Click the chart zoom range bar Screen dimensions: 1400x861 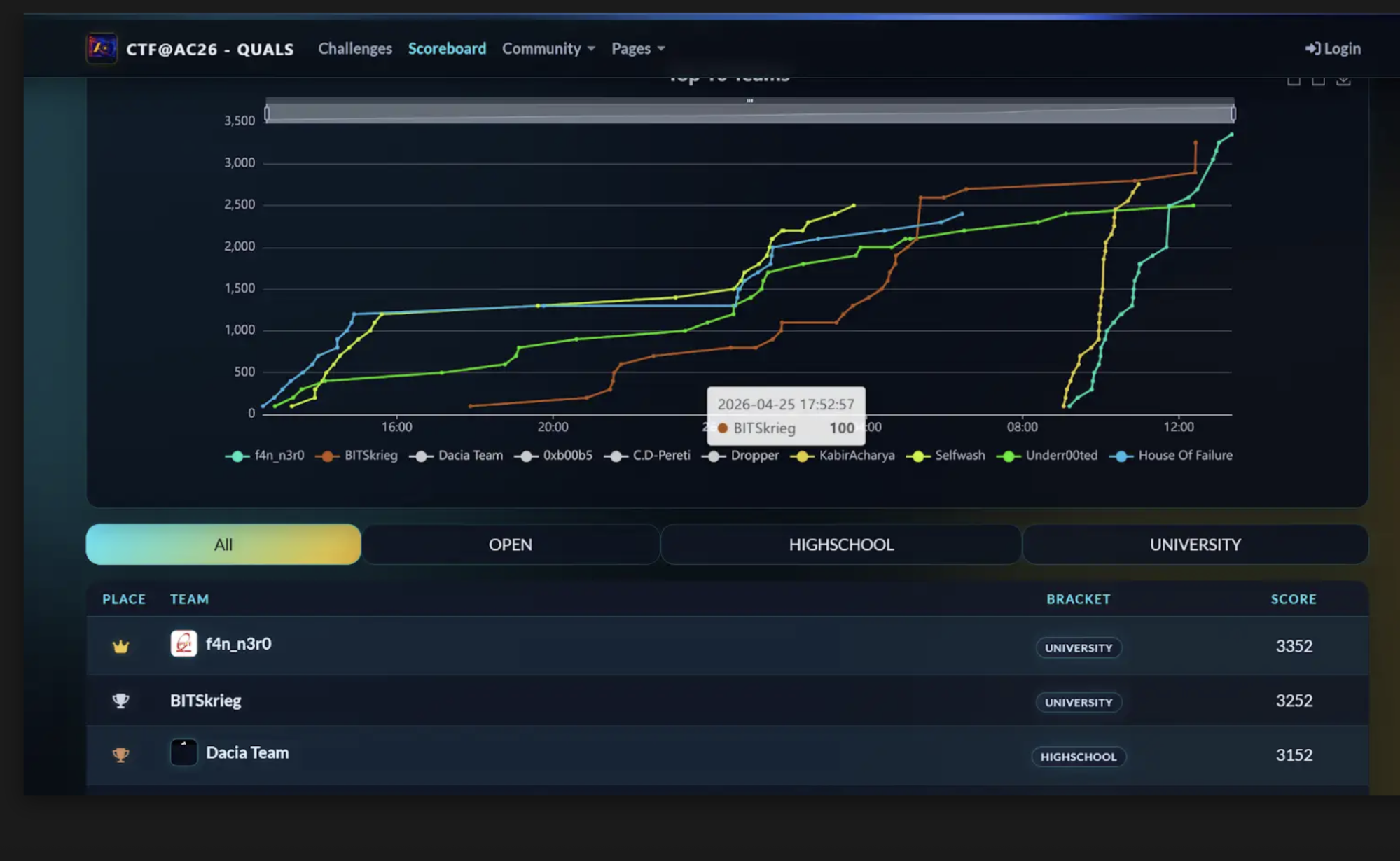pos(749,113)
